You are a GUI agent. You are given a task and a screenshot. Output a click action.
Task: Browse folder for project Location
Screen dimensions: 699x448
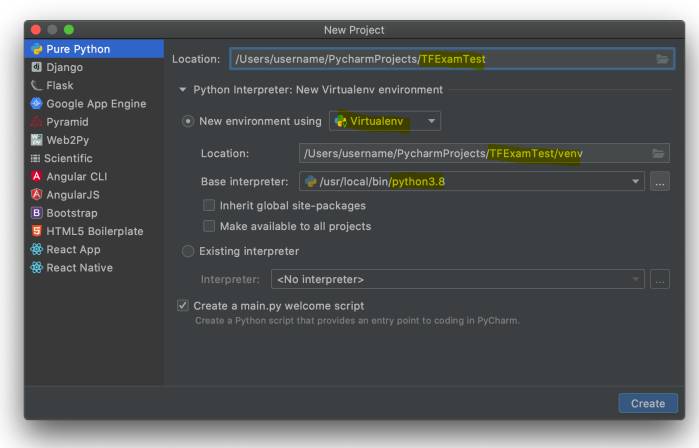[x=662, y=59]
